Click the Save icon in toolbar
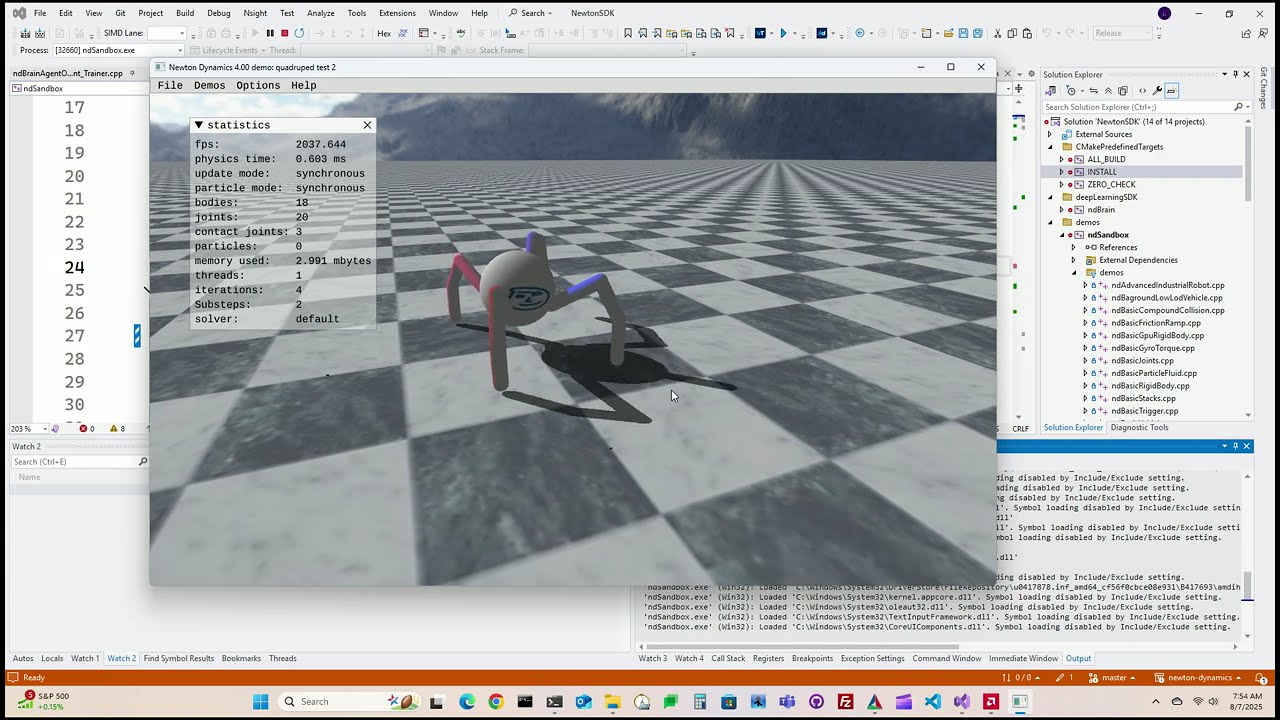 [963, 33]
